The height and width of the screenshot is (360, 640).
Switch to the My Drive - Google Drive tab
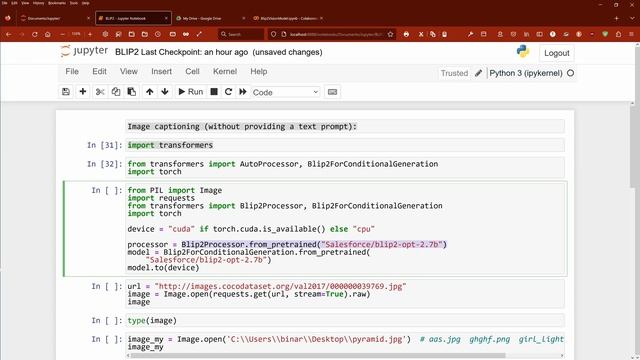[x=210, y=18]
